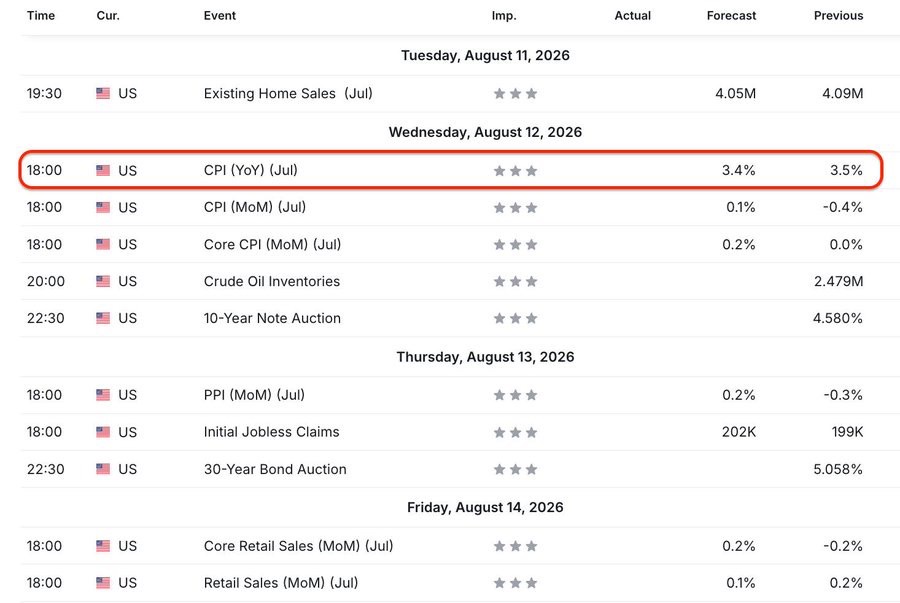Click the US flag beside Crude Oil Inventories

[x=103, y=281]
